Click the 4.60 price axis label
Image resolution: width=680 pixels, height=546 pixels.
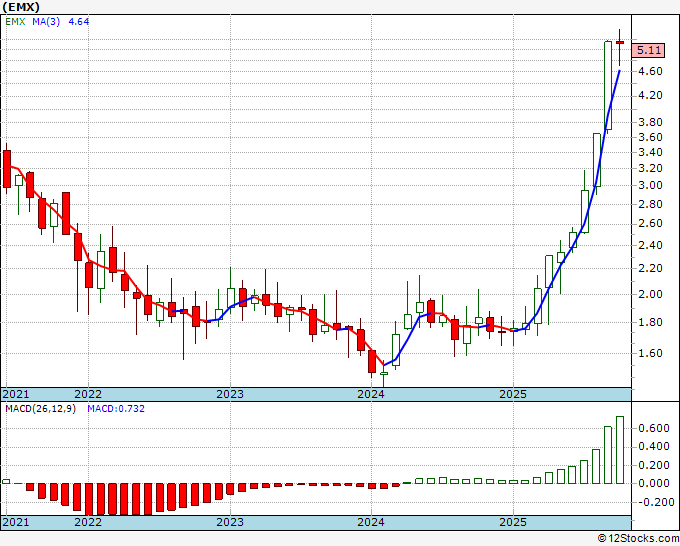(651, 71)
